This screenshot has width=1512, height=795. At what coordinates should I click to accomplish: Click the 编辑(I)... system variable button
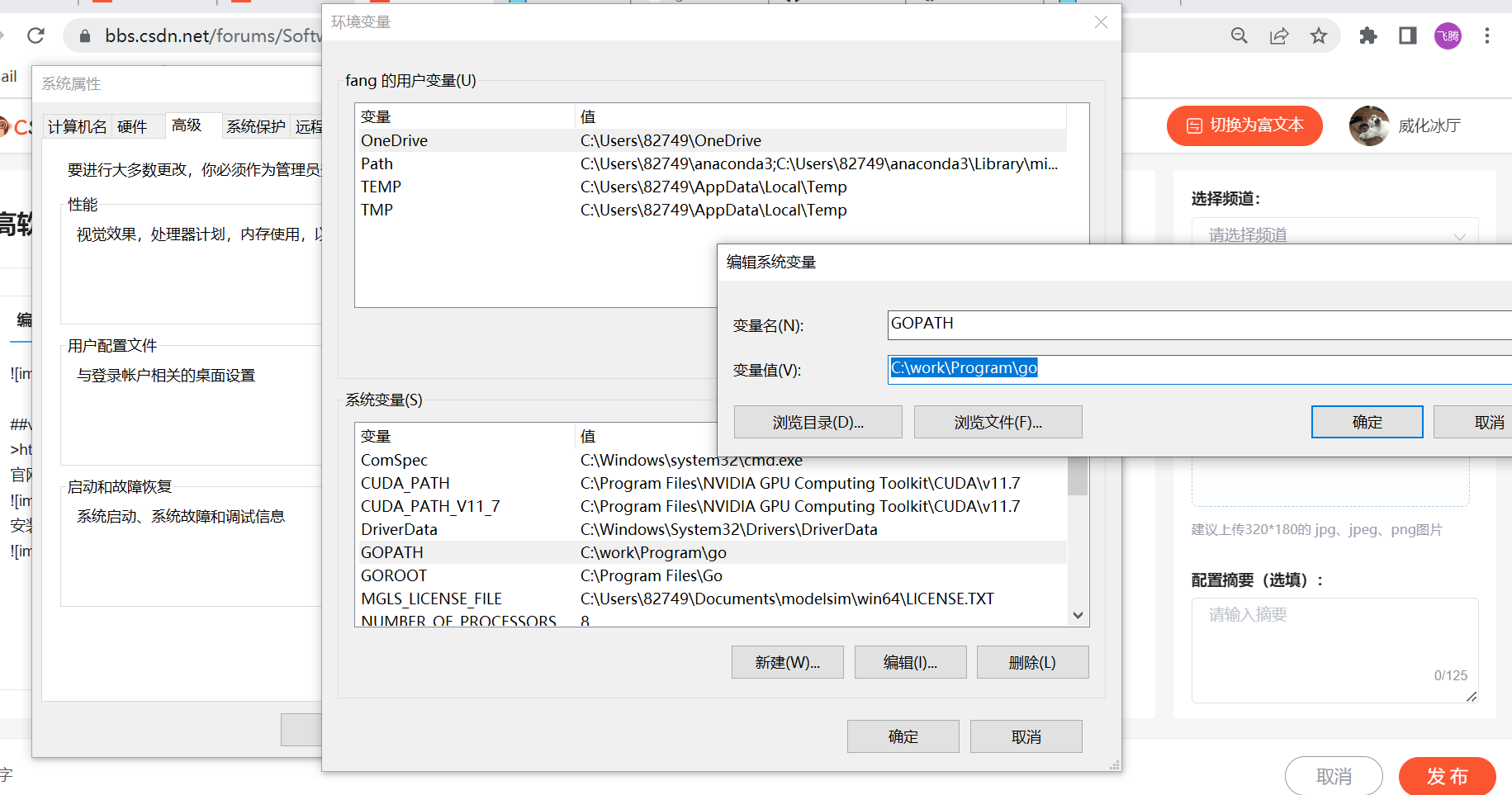911,662
